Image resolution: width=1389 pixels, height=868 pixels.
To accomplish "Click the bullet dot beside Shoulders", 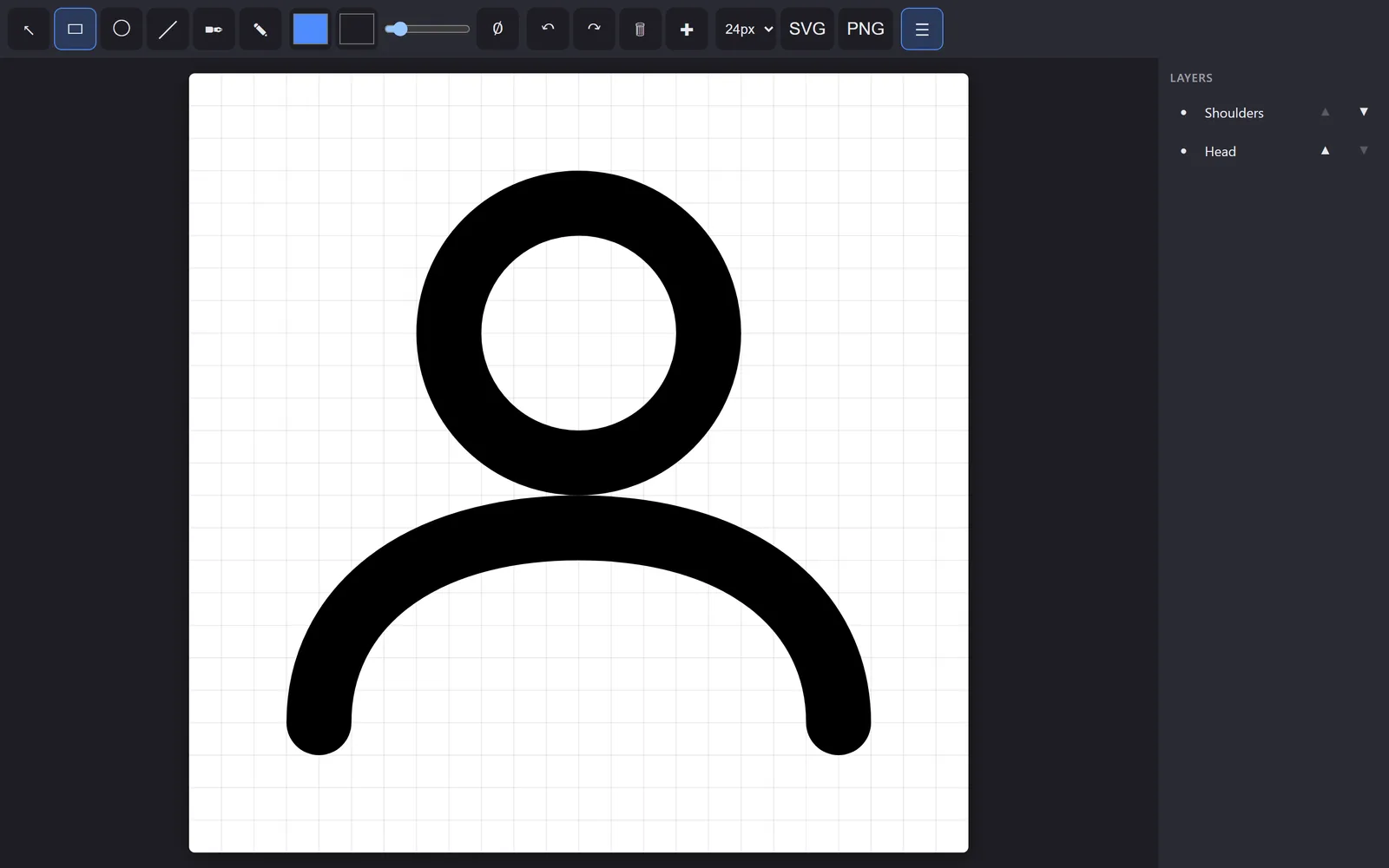I will pyautogui.click(x=1183, y=113).
